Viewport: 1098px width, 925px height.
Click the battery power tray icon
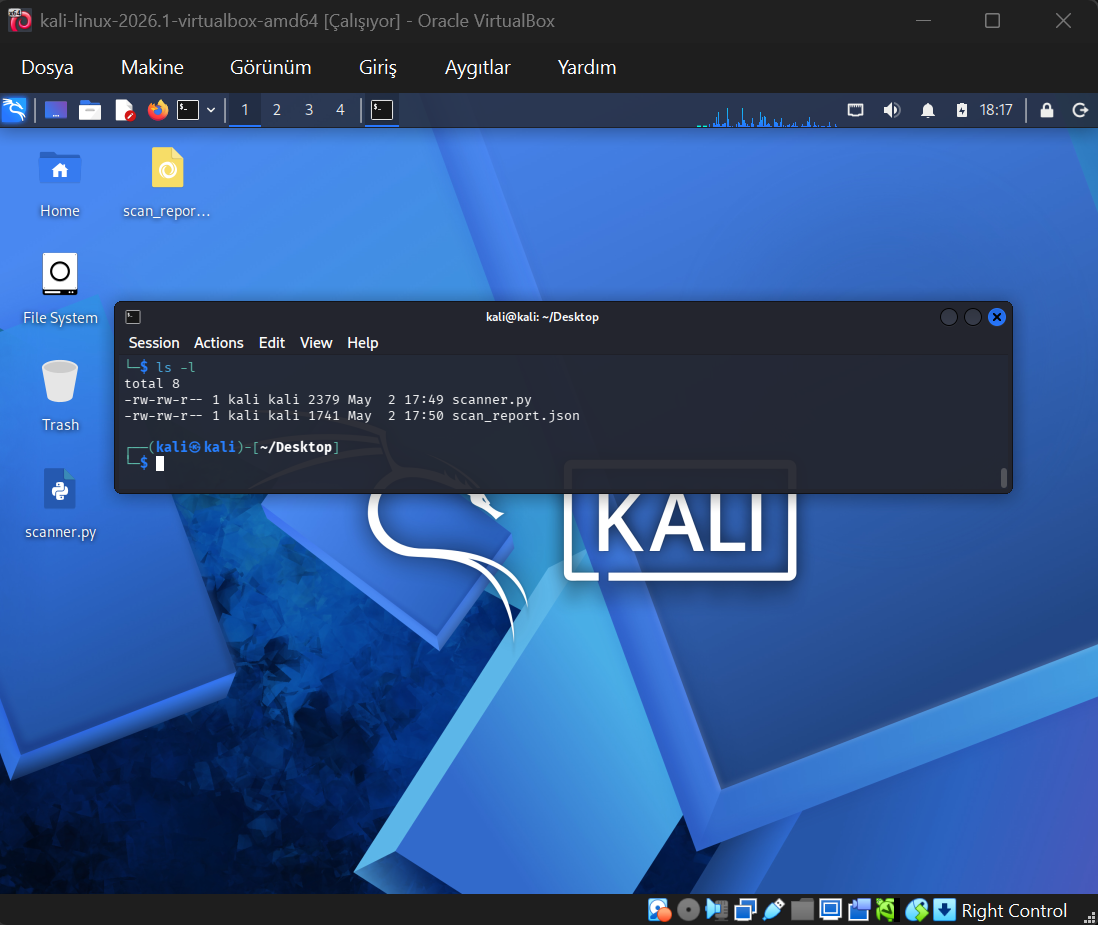pyautogui.click(x=962, y=110)
